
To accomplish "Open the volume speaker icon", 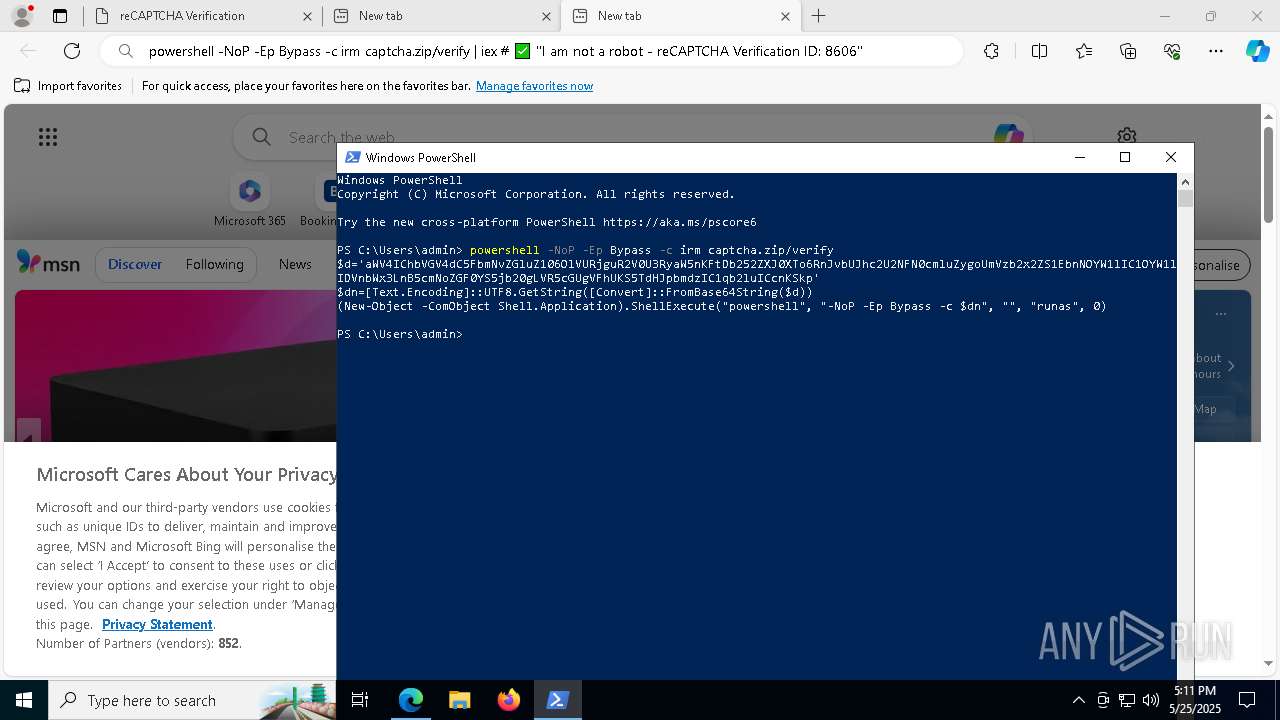I will [x=1151, y=700].
